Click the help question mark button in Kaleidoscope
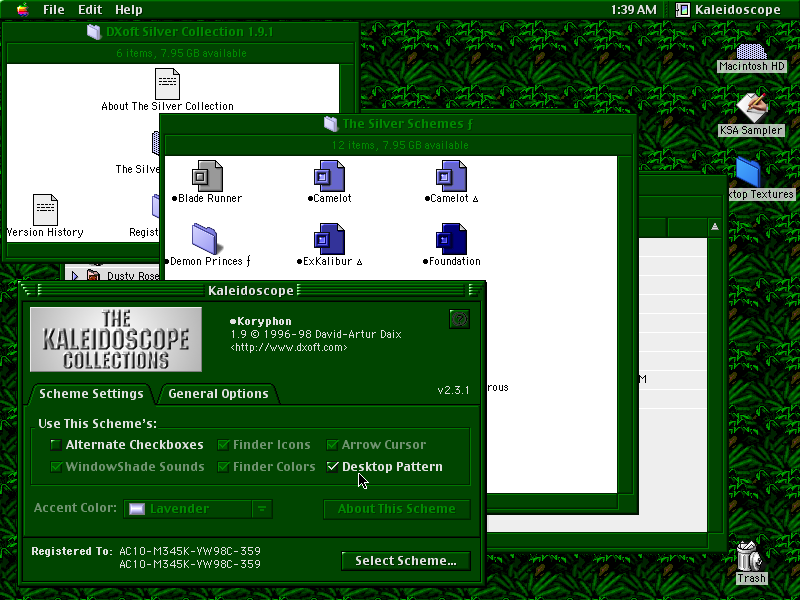Image resolution: width=800 pixels, height=600 pixels. click(x=459, y=319)
